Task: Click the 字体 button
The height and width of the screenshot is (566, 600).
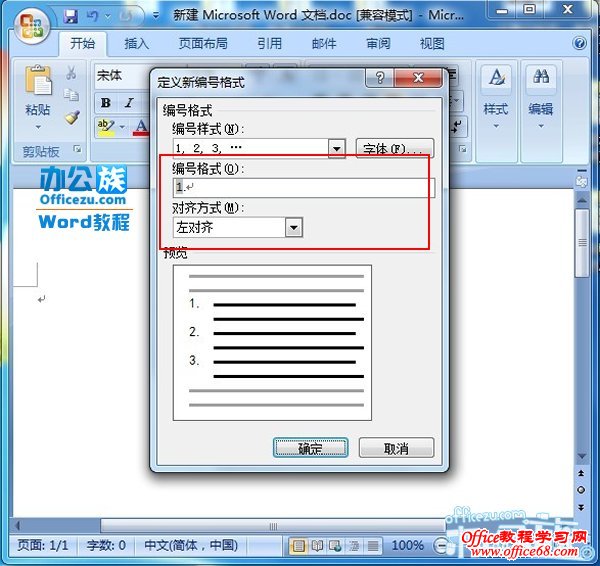Action: [395, 148]
